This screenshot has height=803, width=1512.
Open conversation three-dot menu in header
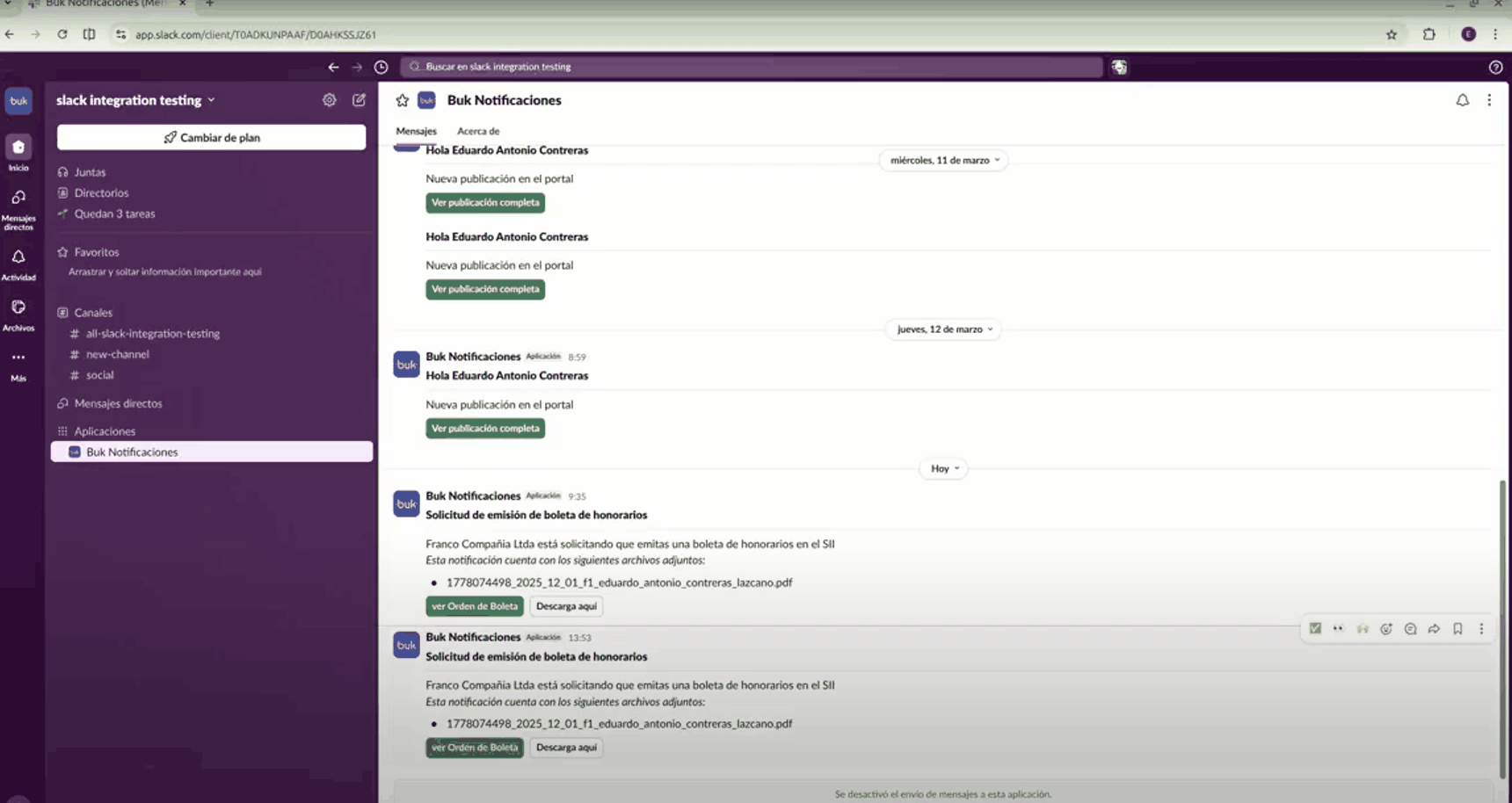pyautogui.click(x=1489, y=100)
